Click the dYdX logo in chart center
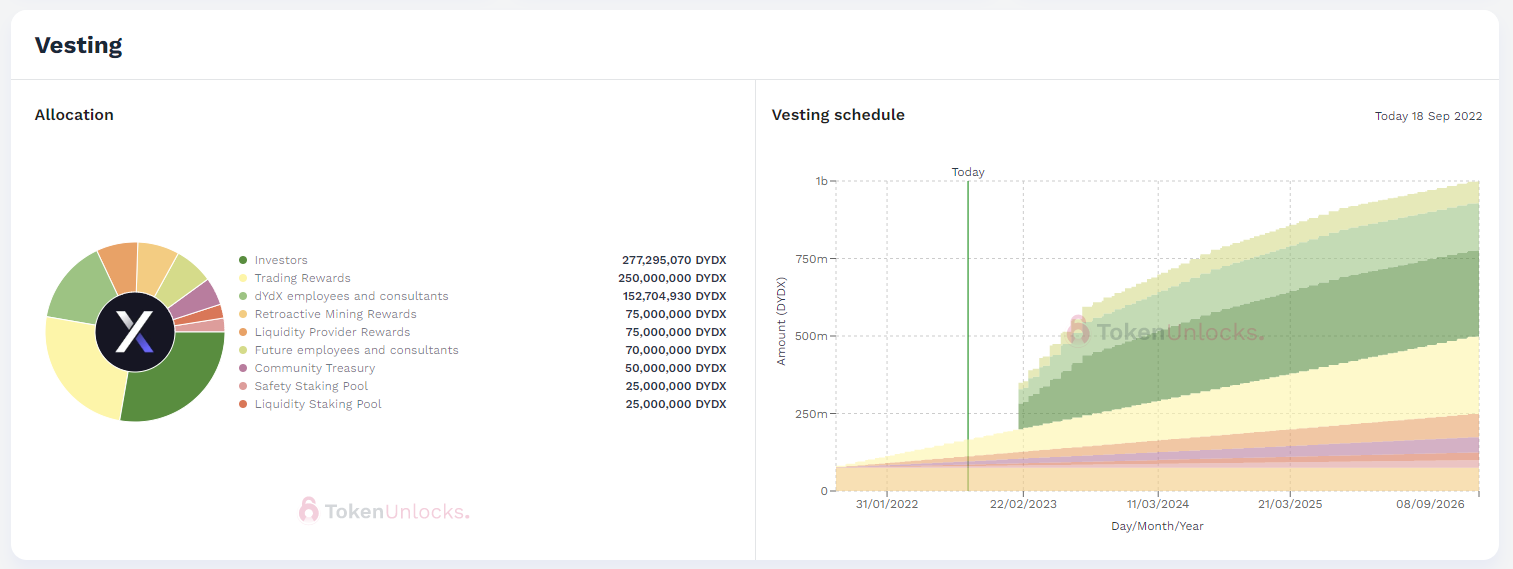 coord(135,332)
